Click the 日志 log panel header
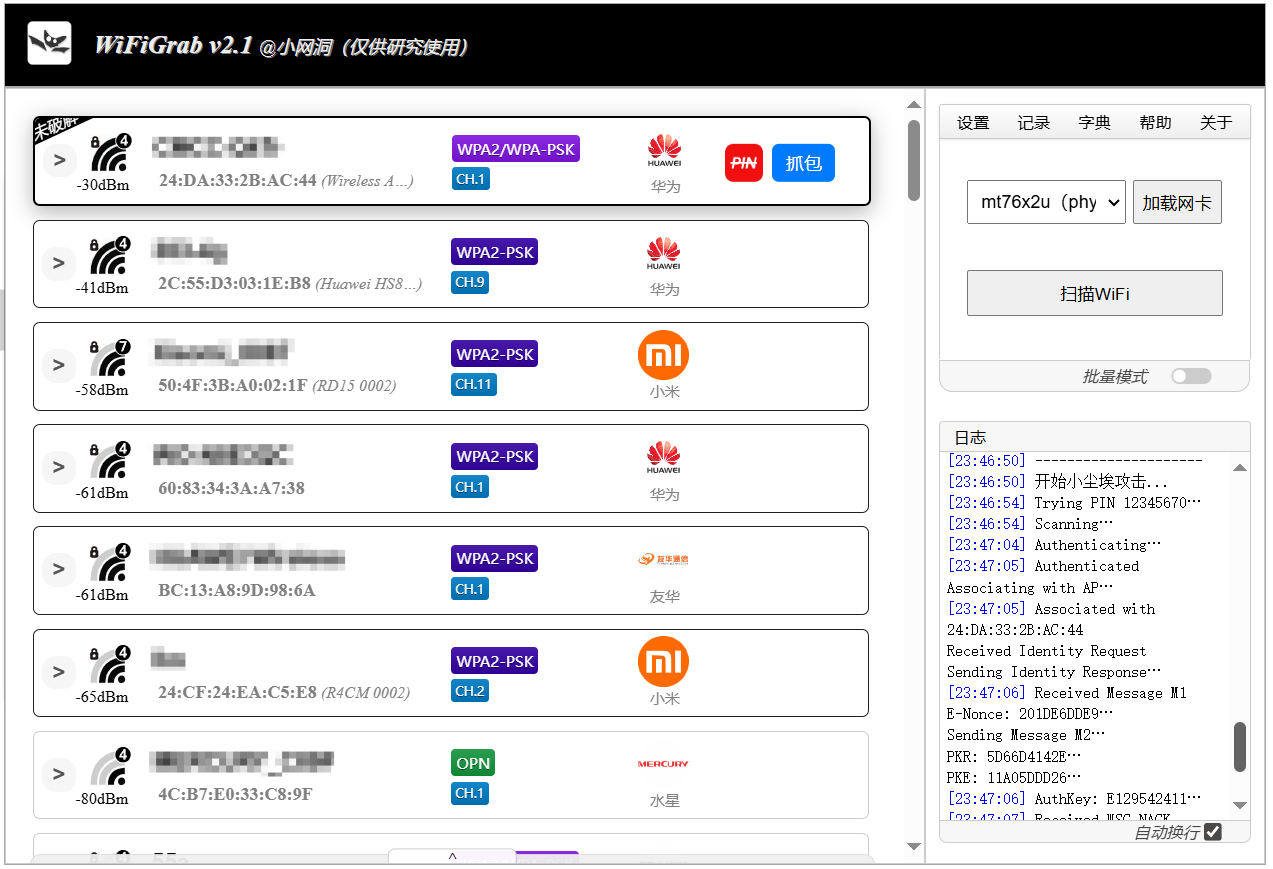This screenshot has width=1273, height=869. 1095,437
